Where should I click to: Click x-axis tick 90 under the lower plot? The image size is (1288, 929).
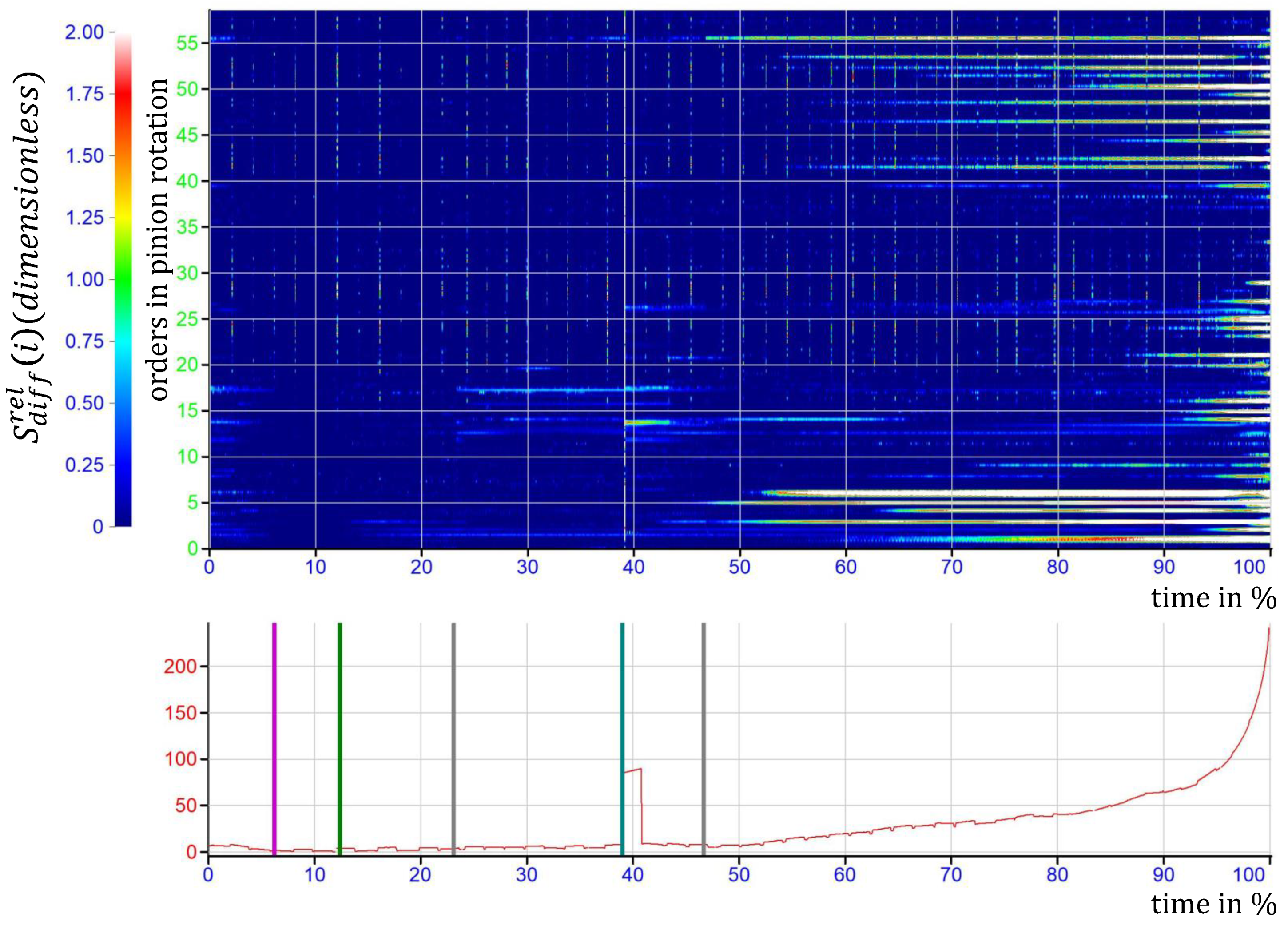tap(1164, 874)
